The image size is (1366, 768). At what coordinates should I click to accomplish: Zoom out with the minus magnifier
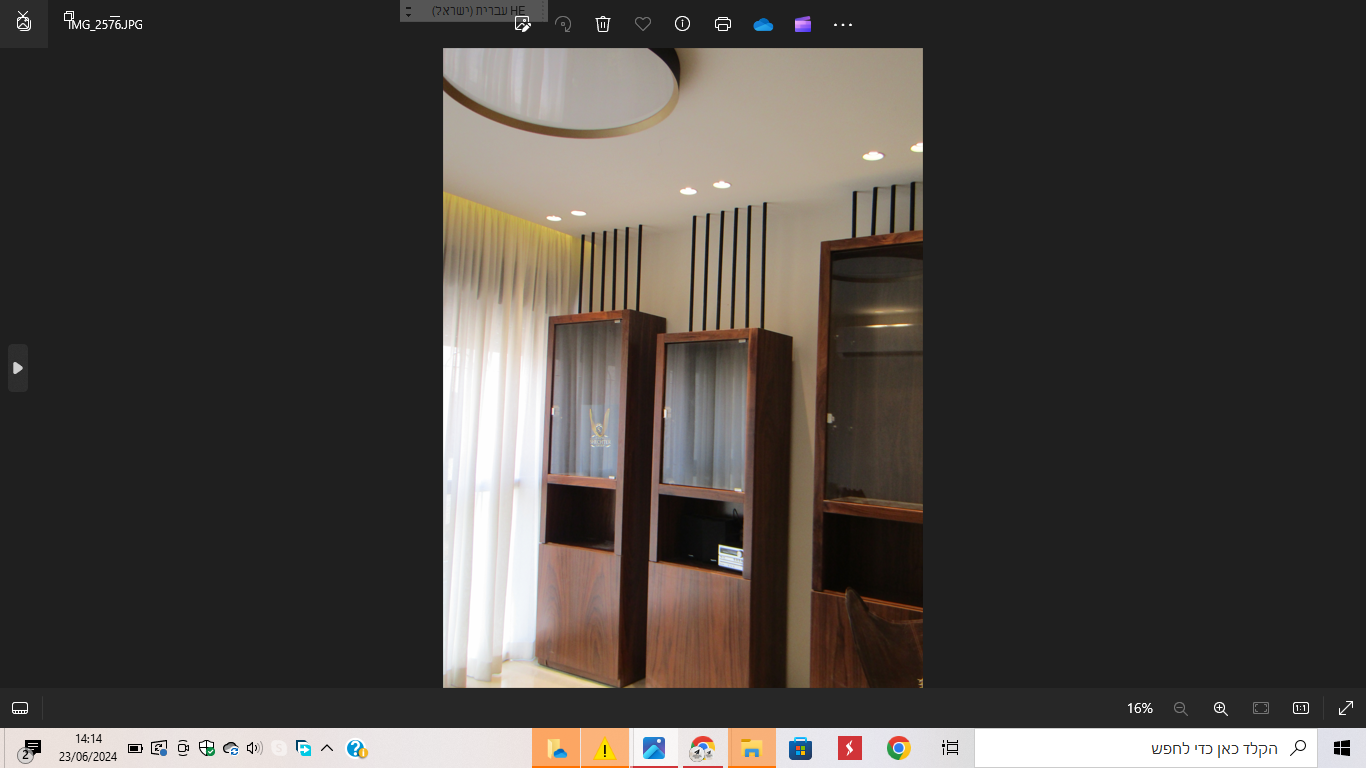1181,708
